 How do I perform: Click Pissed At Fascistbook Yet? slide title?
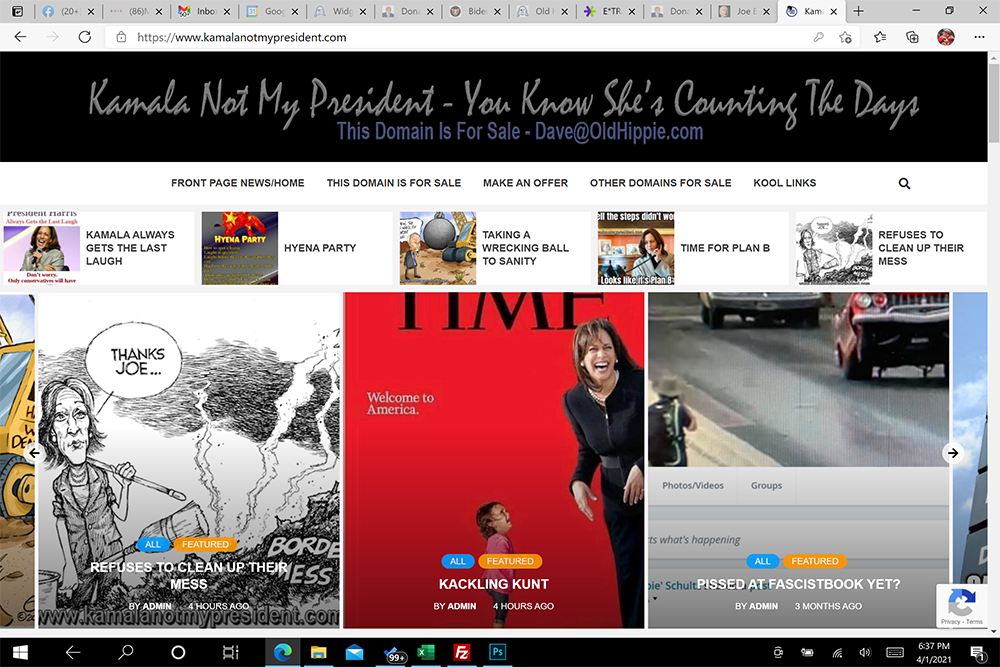point(798,584)
